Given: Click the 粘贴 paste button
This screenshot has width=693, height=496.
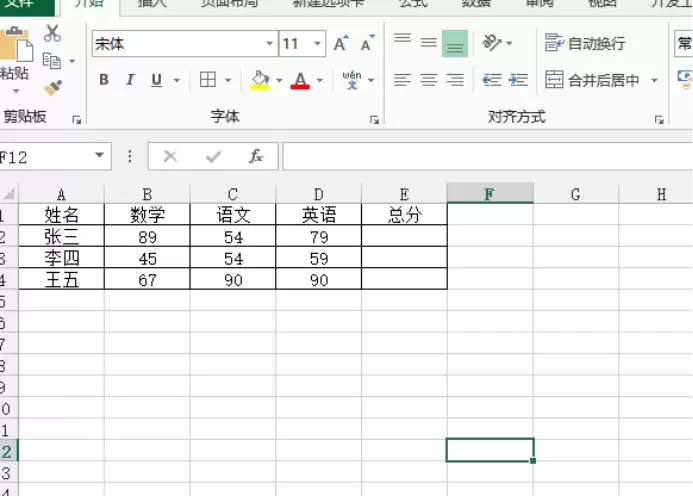Looking at the screenshot, I should [14, 58].
